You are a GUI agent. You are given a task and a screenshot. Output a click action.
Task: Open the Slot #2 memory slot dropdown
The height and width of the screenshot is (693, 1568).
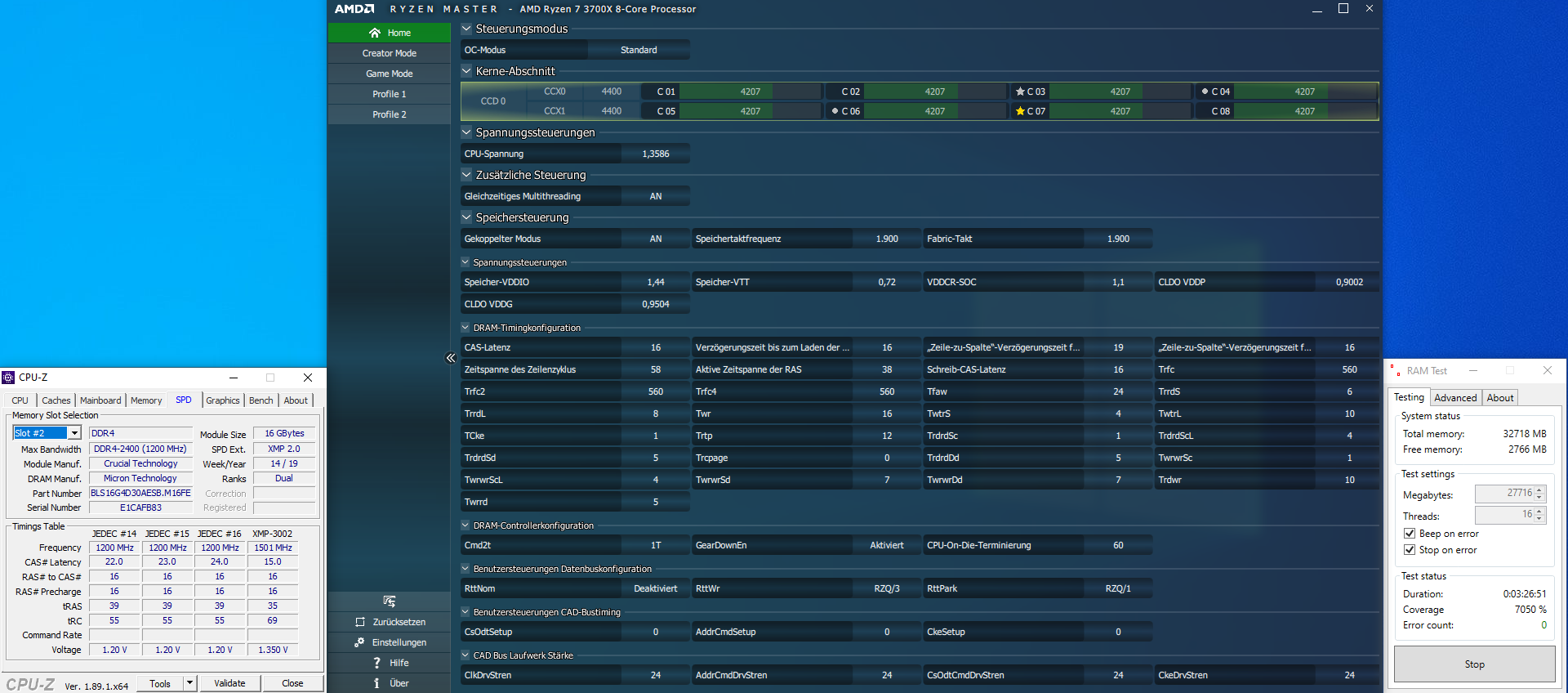74,433
